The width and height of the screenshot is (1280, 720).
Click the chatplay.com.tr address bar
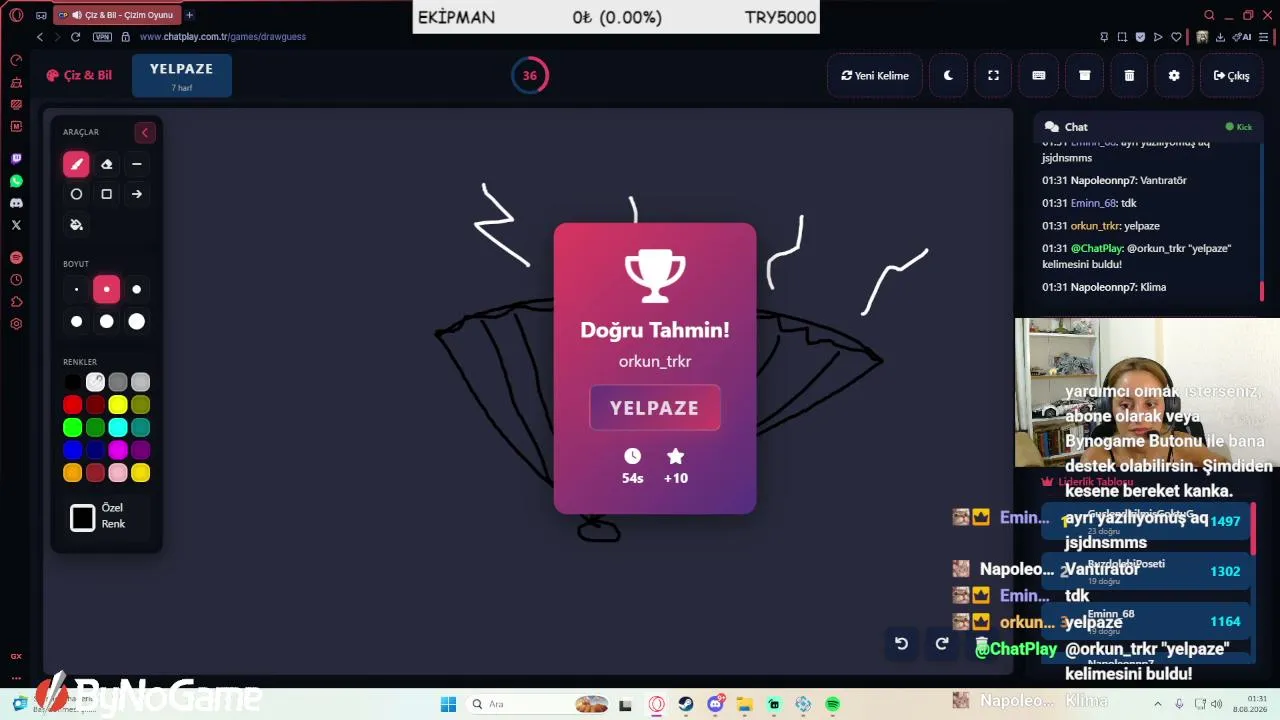[222, 37]
